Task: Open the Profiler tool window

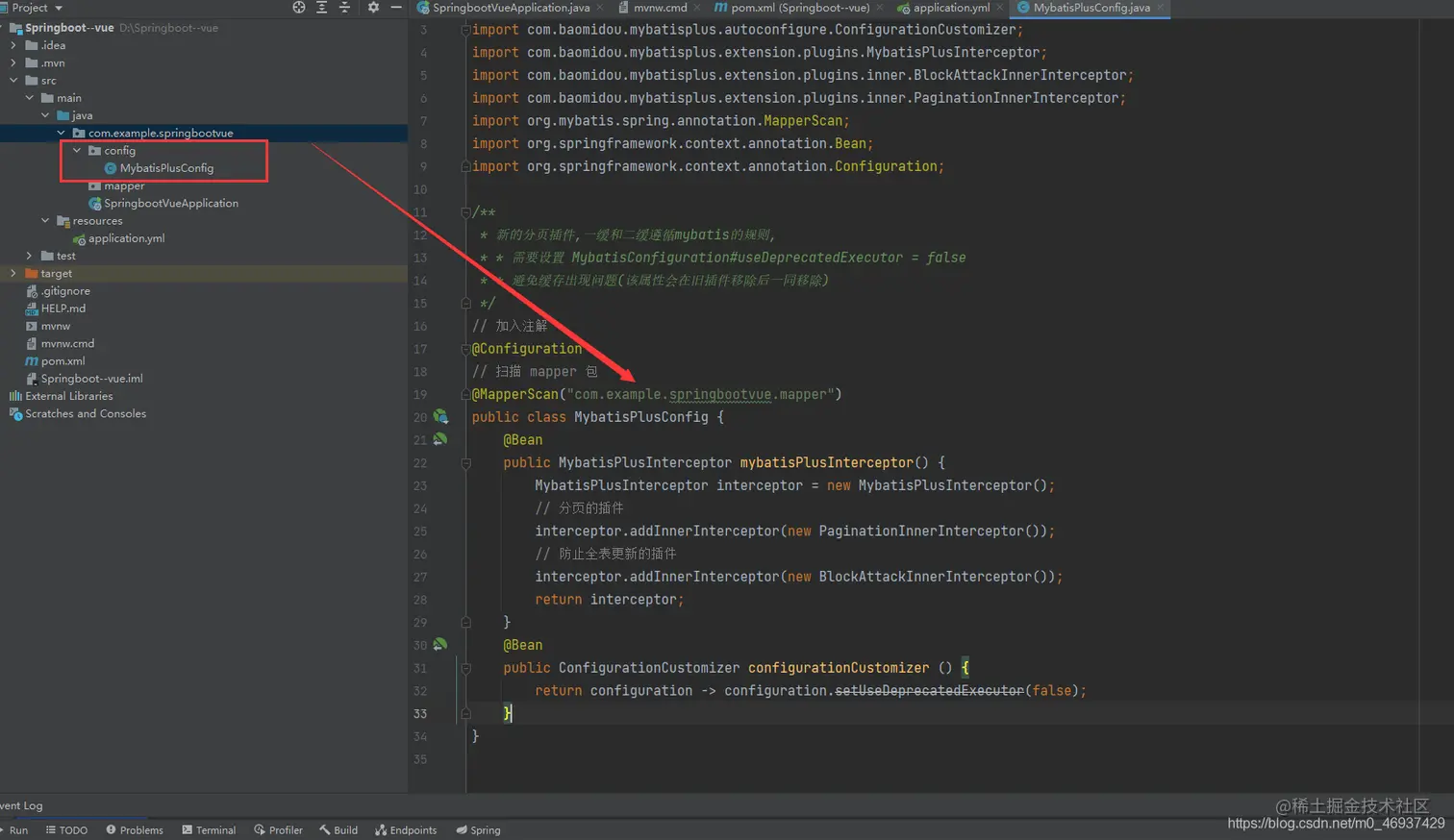Action: (279, 830)
